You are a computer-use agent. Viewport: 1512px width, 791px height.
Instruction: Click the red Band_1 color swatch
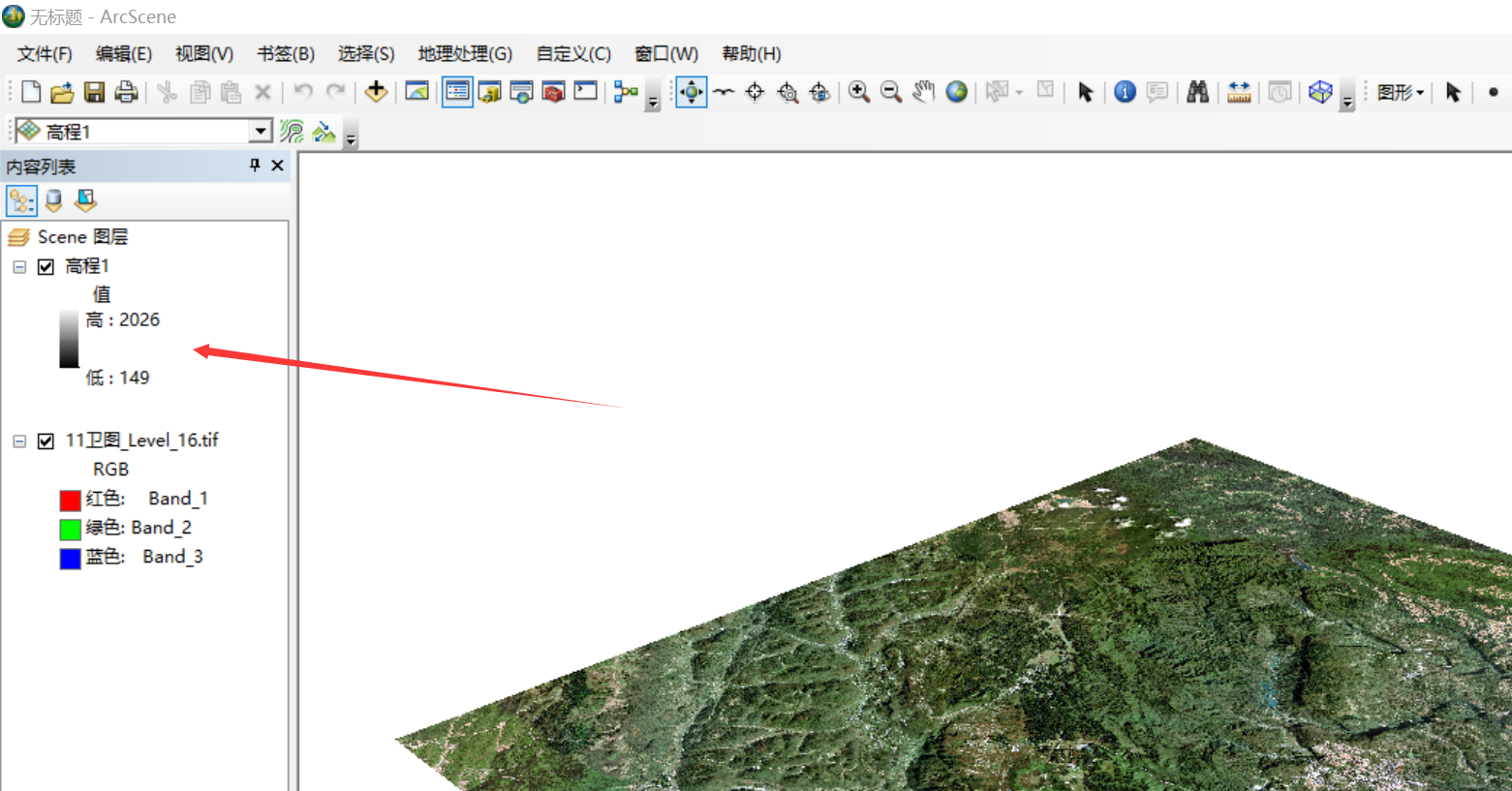(x=71, y=499)
